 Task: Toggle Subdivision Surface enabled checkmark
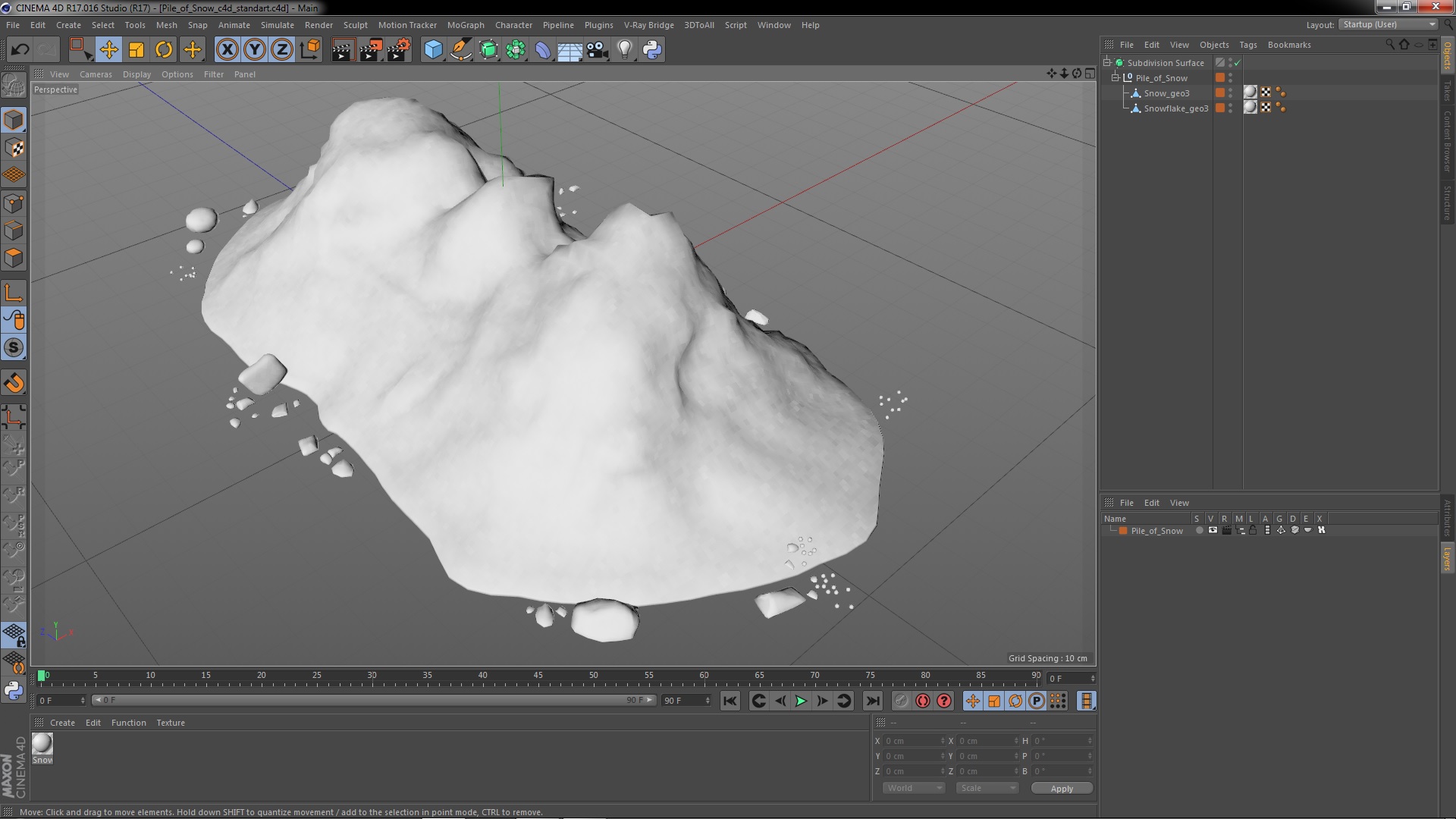click(x=1238, y=63)
